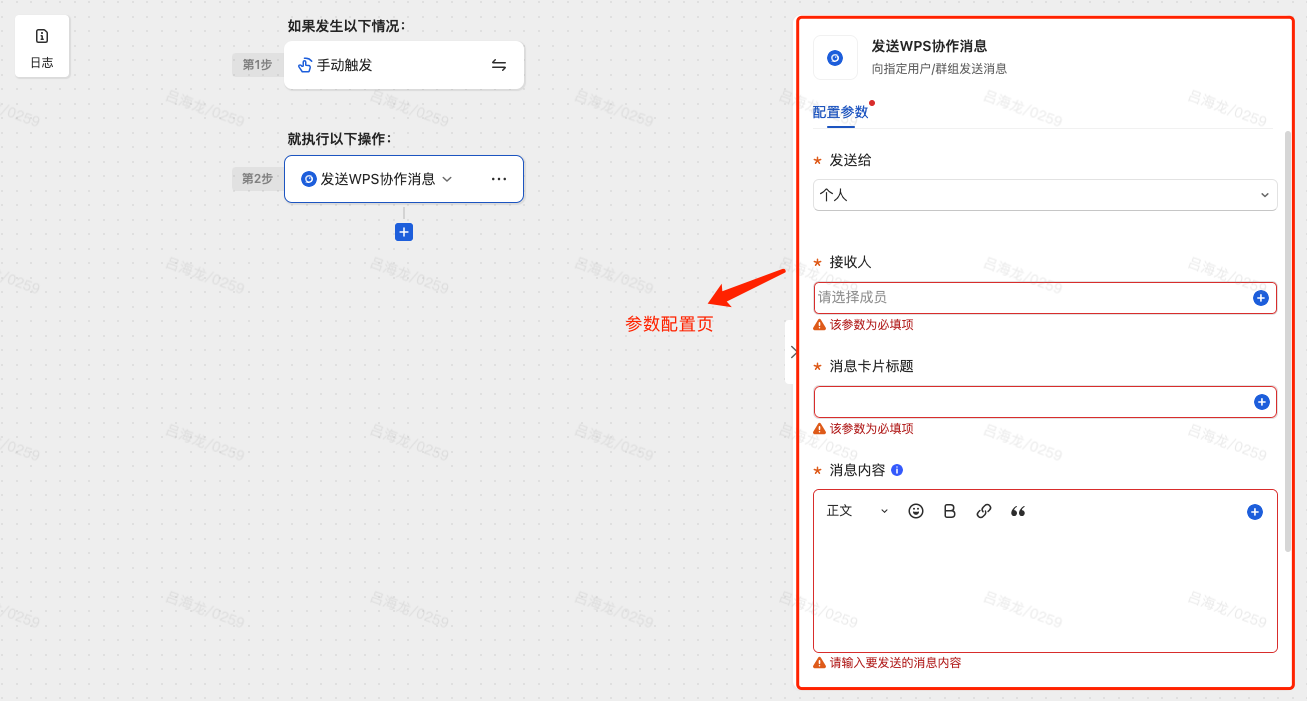Select the 手动触发 trigger card

click(390, 65)
